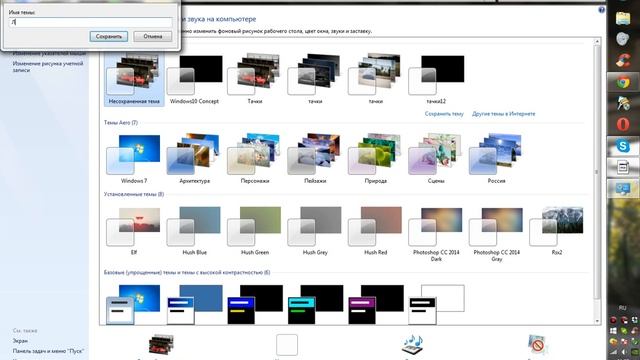Launch Opera from the taskbar
The width and height of the screenshot is (640, 360).
click(623, 124)
